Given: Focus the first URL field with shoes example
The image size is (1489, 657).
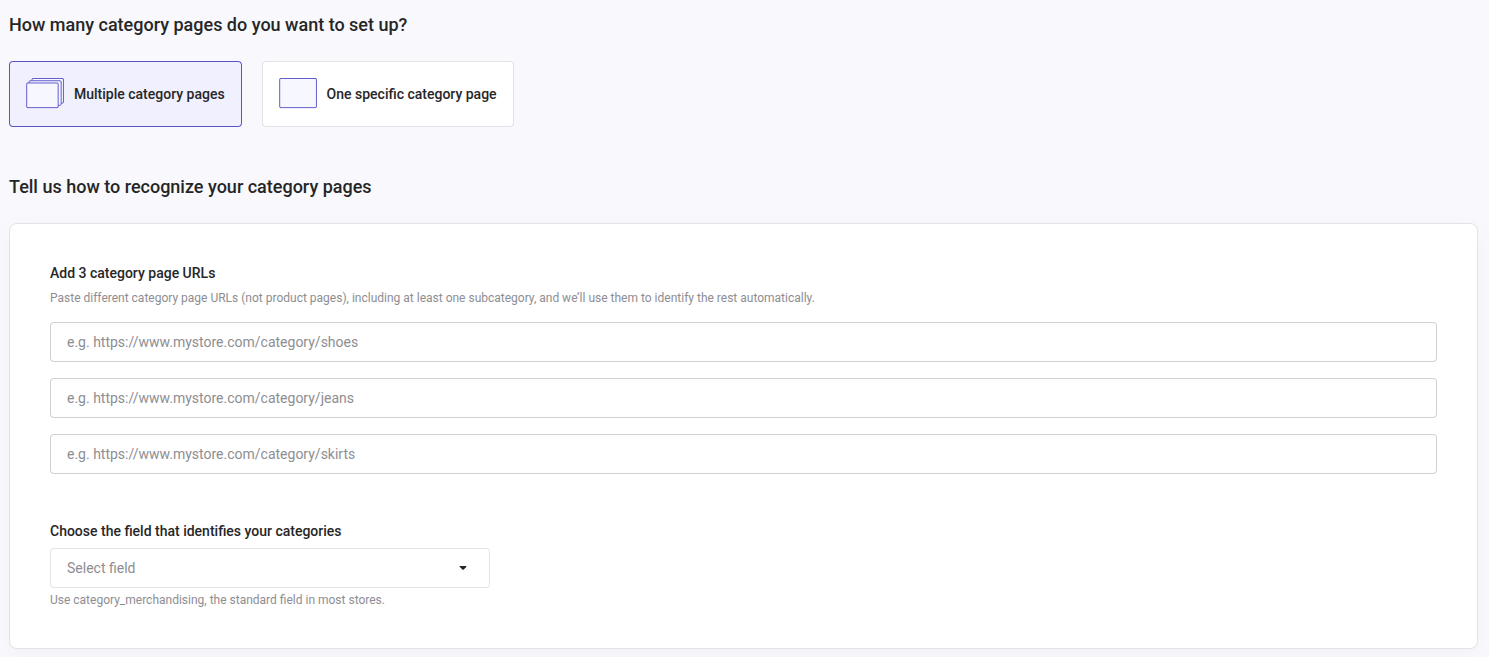Looking at the screenshot, I should [742, 342].
